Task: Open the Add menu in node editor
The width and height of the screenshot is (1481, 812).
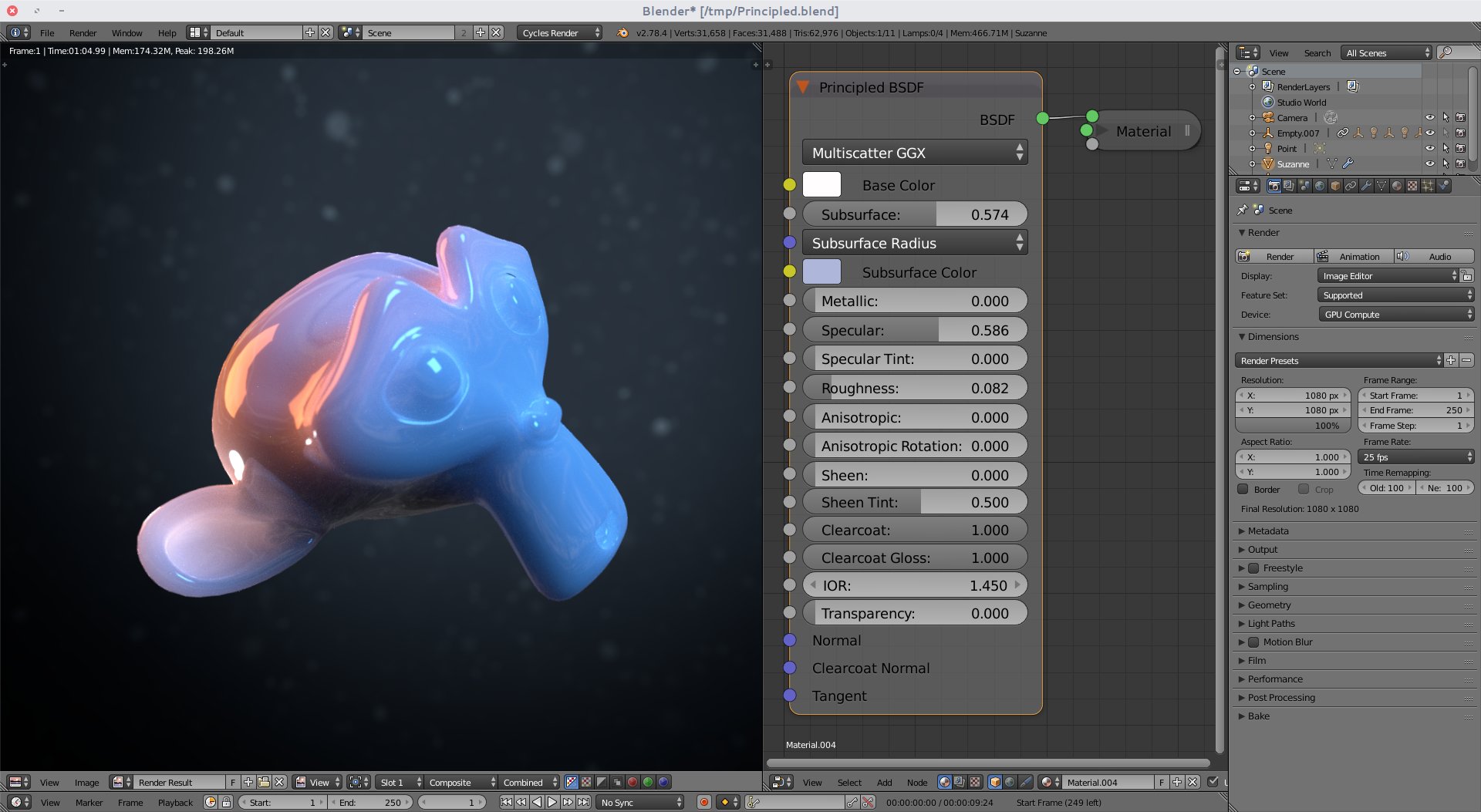Action: pyautogui.click(x=884, y=782)
